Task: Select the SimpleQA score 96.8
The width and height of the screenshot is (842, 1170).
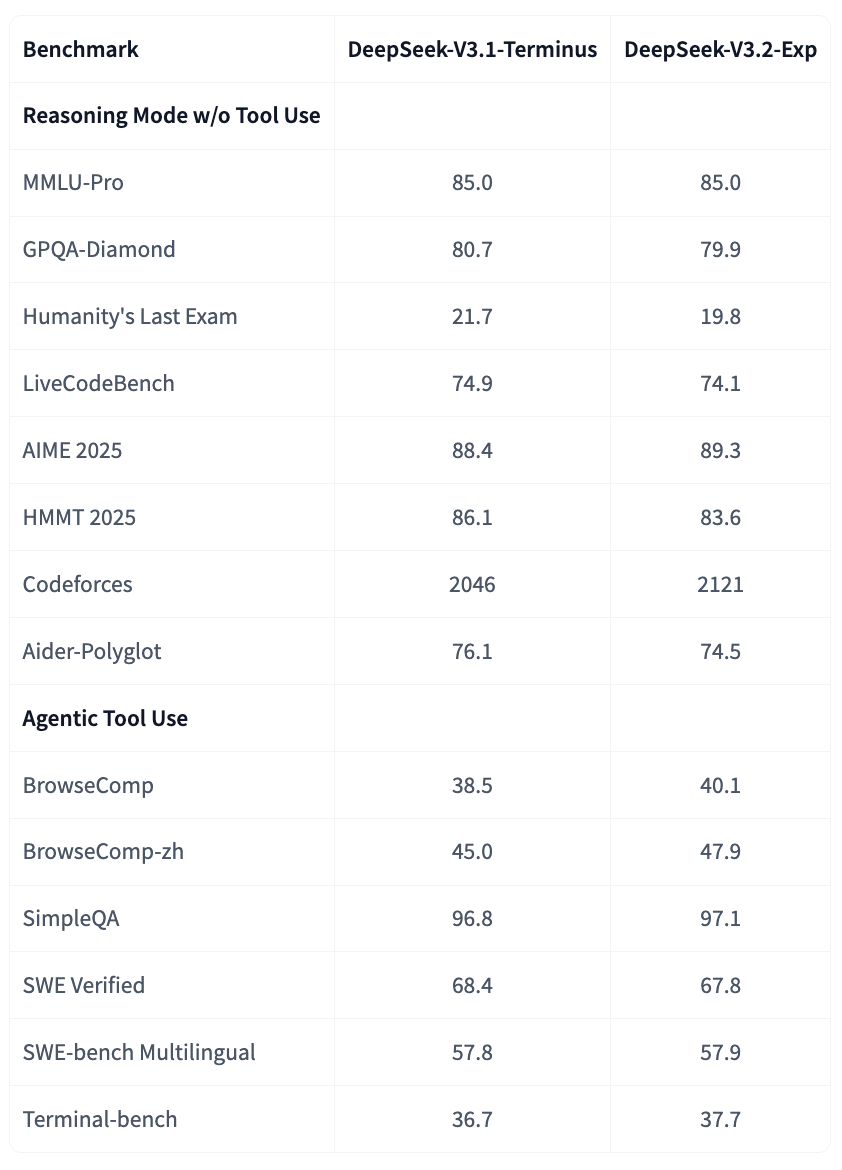Action: click(472, 920)
